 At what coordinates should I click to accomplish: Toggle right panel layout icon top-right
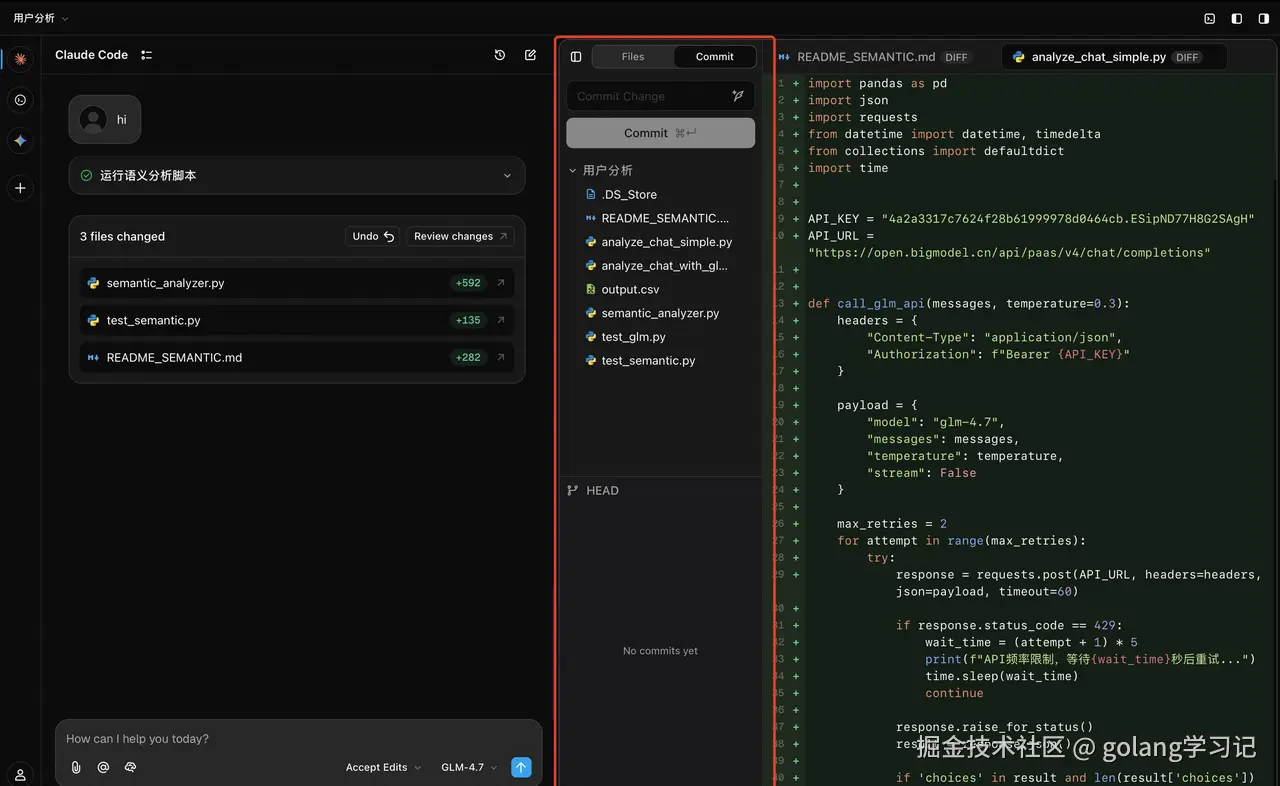(1264, 18)
